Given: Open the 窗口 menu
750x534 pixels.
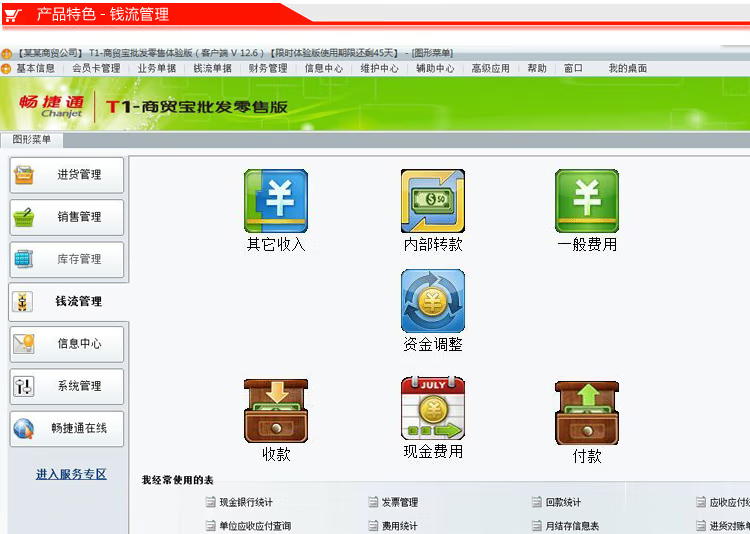Looking at the screenshot, I should pos(573,68).
